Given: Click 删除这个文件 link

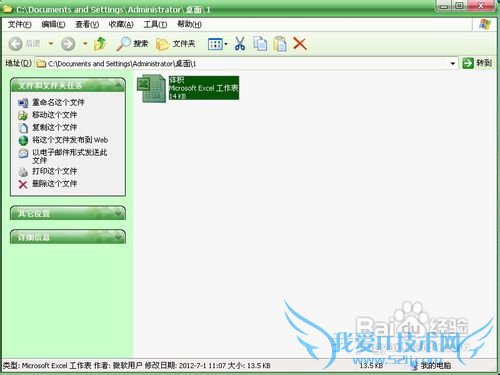Looking at the screenshot, I should coord(54,184).
